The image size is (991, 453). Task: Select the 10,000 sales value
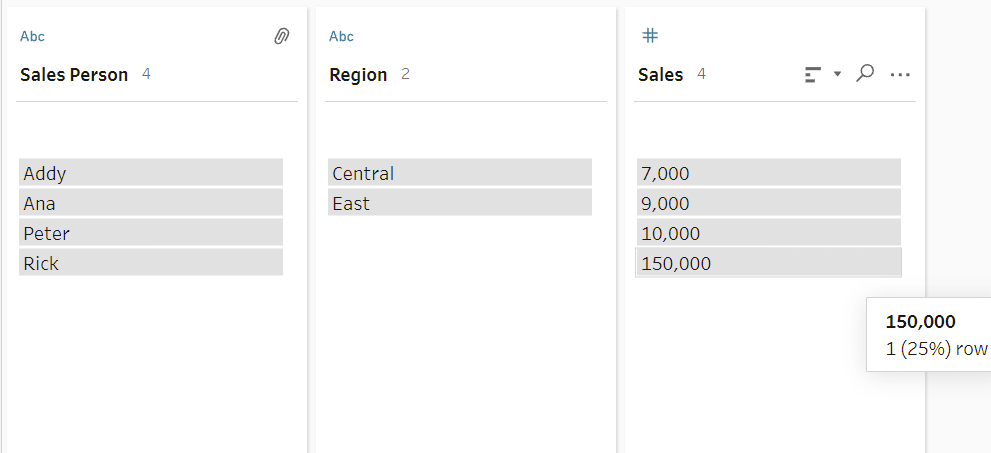pos(768,233)
